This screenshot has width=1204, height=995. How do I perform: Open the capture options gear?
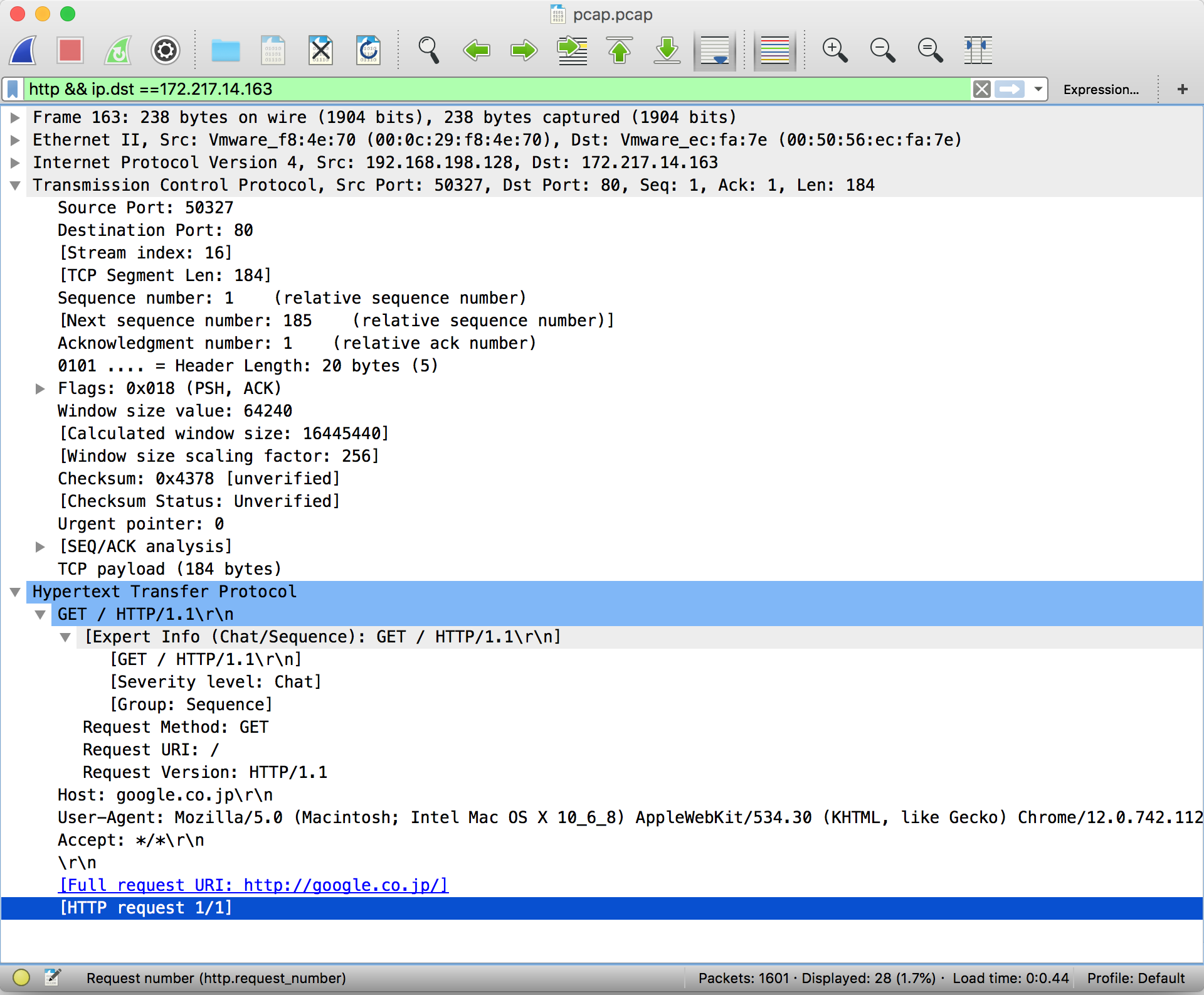tap(165, 50)
